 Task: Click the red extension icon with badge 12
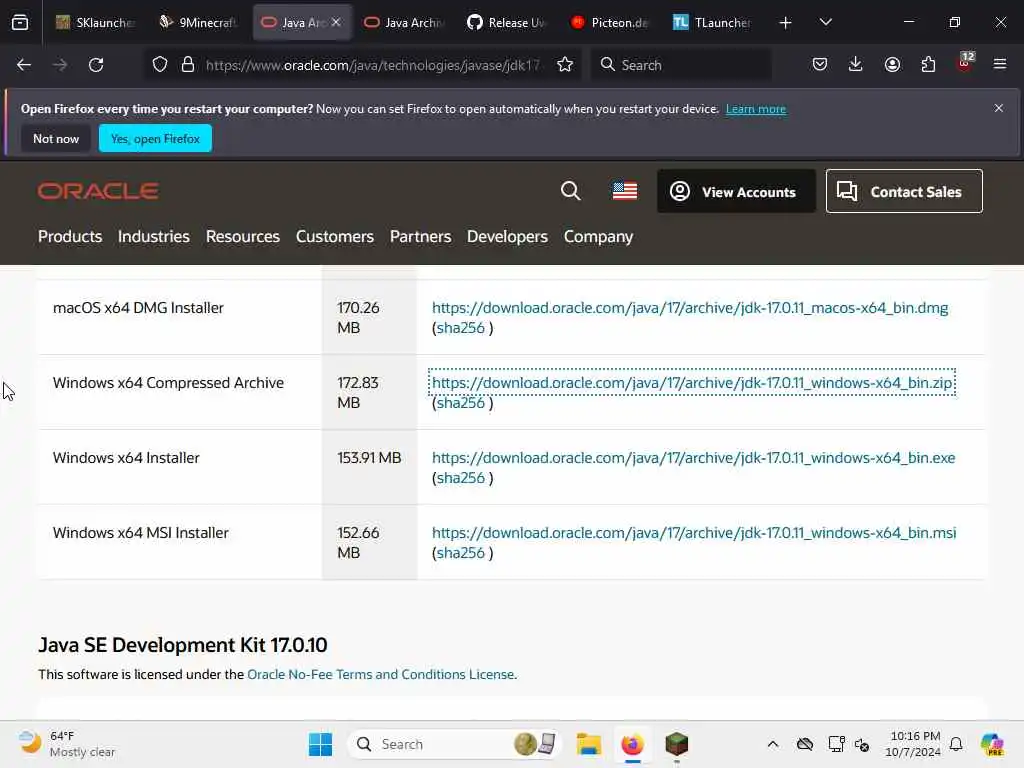[965, 63]
